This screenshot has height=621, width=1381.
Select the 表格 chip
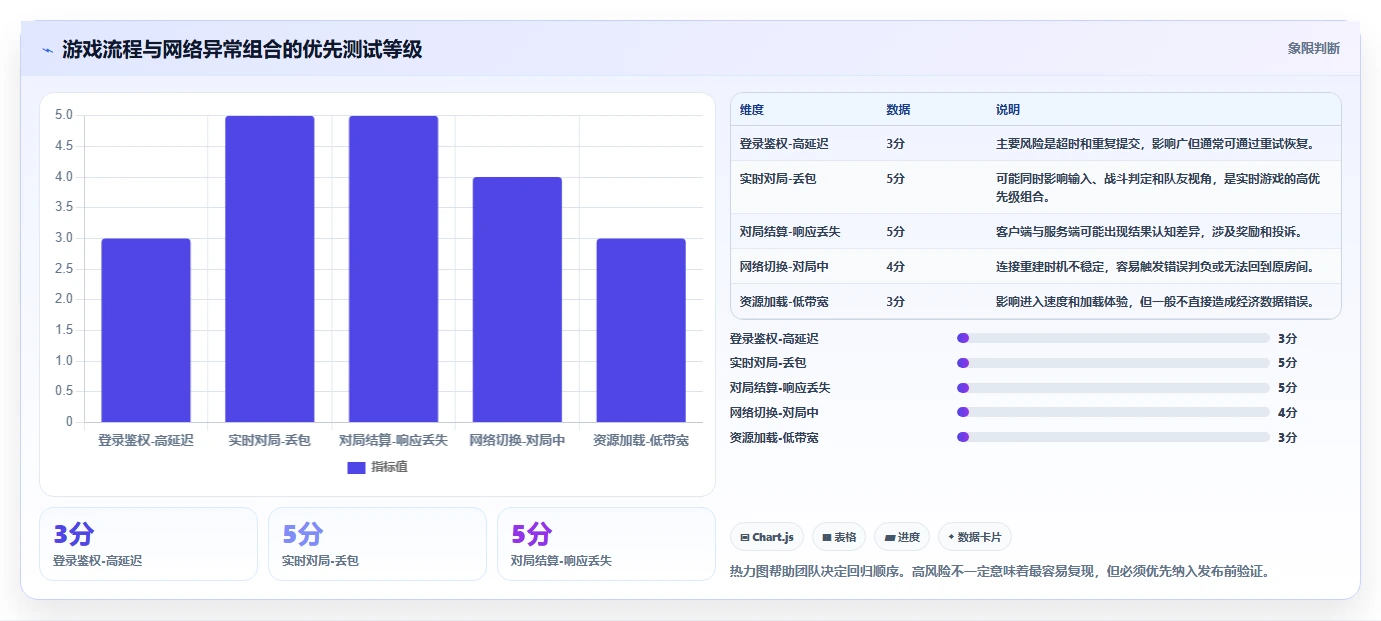click(838, 537)
